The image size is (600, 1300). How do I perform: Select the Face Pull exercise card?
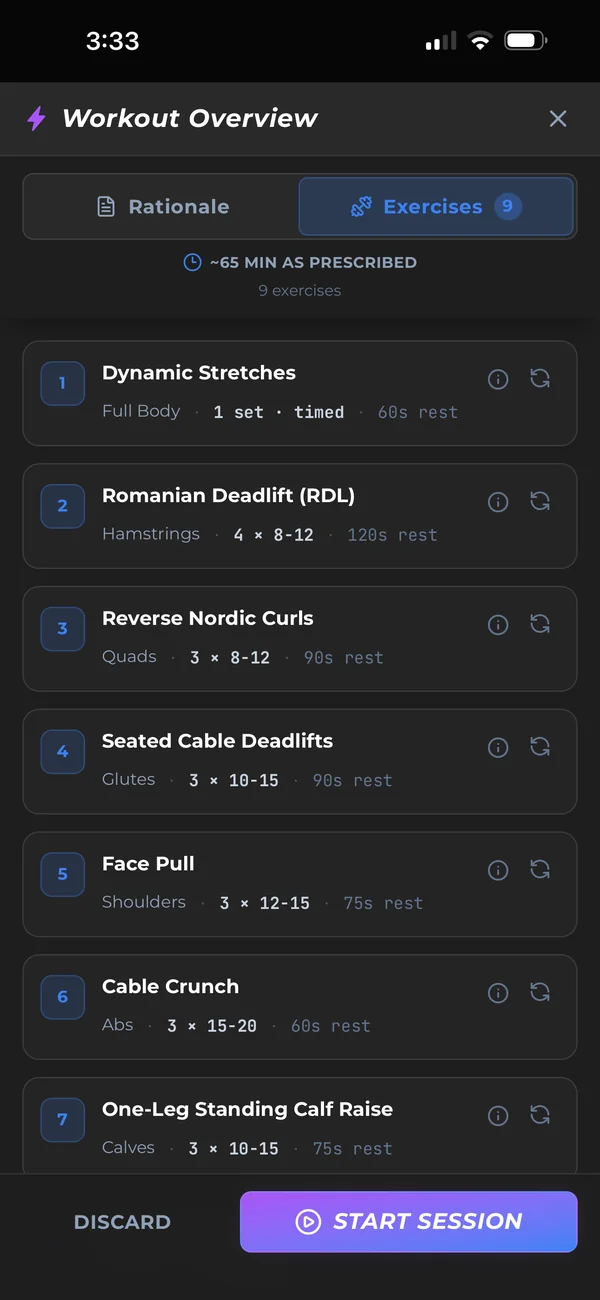[300, 884]
